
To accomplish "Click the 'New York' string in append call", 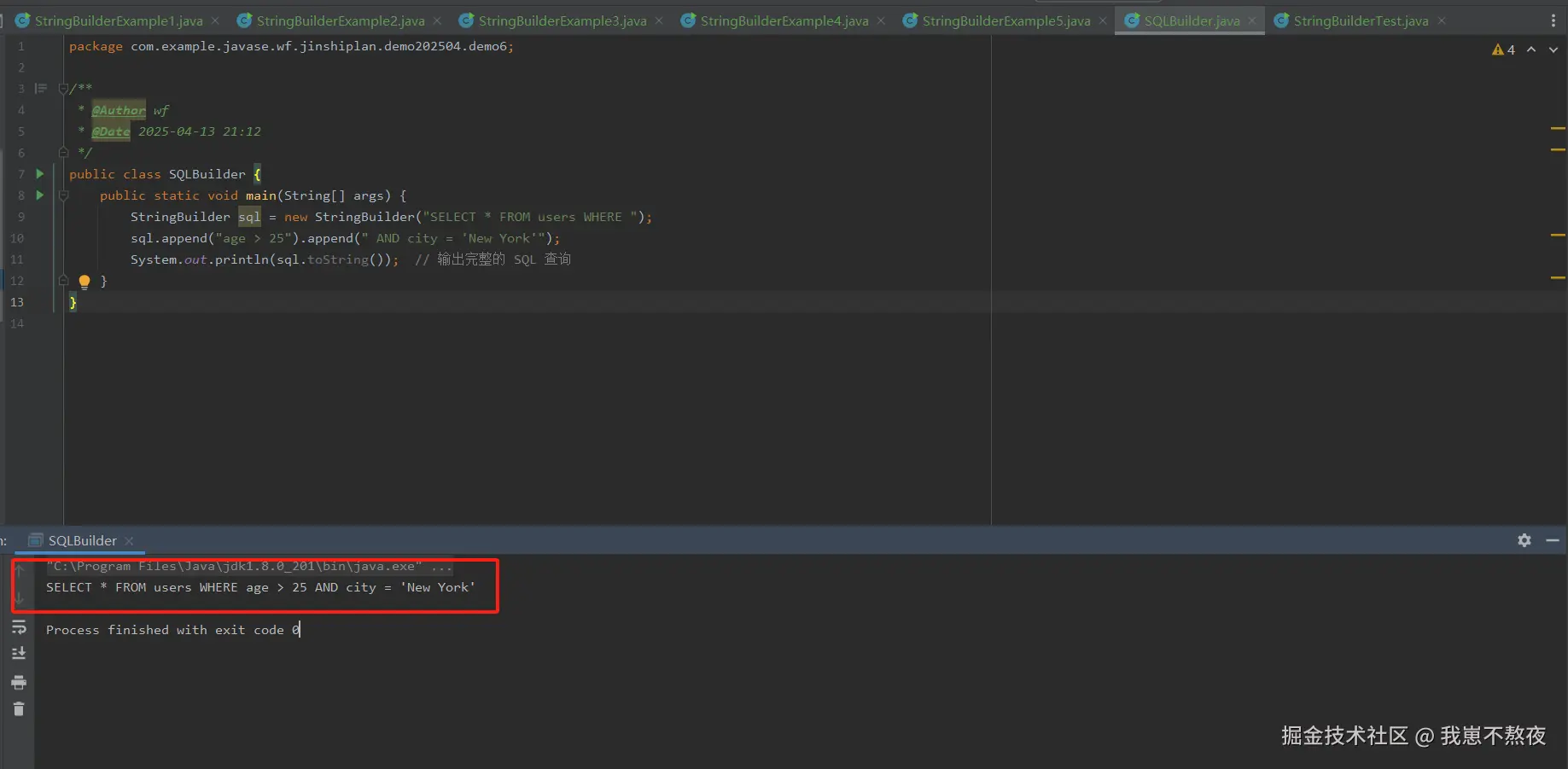I will point(500,238).
